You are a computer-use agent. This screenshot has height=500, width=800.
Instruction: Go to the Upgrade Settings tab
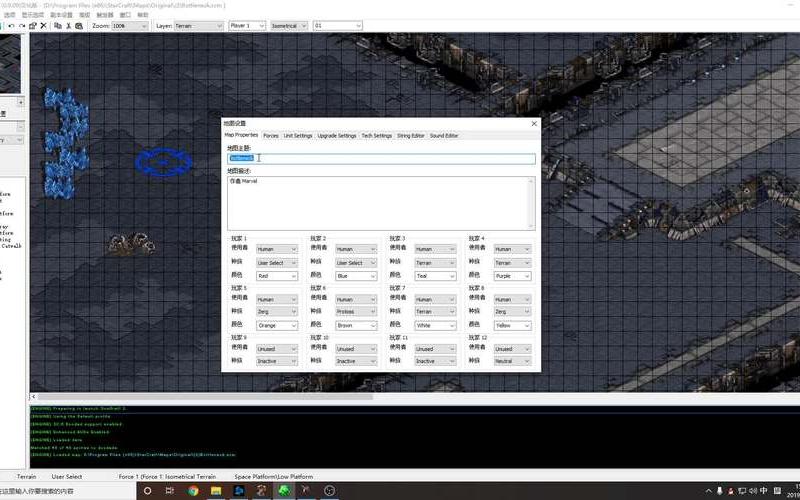coord(337,135)
